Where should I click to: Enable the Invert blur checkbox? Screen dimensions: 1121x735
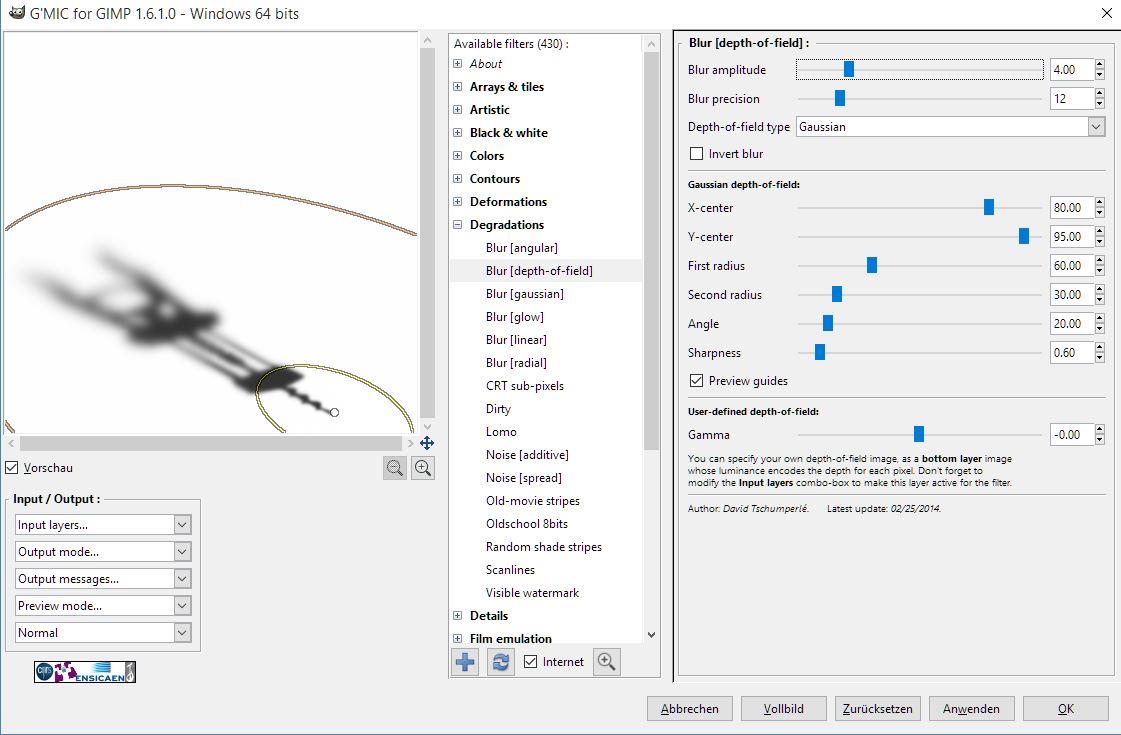click(x=697, y=154)
